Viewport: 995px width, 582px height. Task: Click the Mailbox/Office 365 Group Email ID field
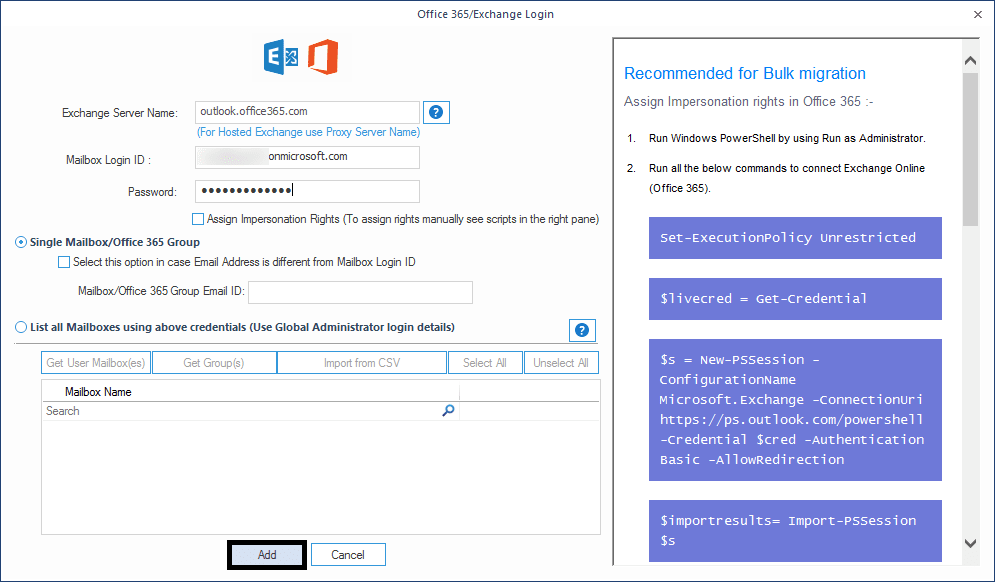click(360, 293)
